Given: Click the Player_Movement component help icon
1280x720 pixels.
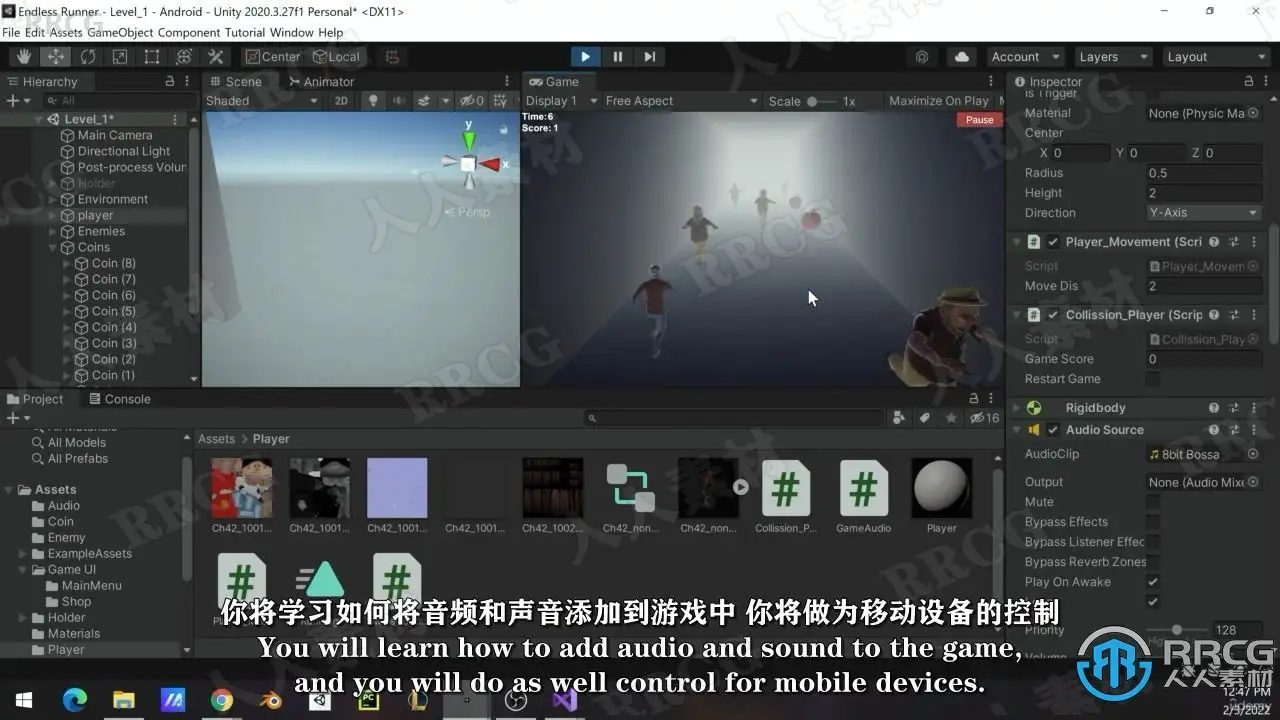Looking at the screenshot, I should click(1214, 242).
